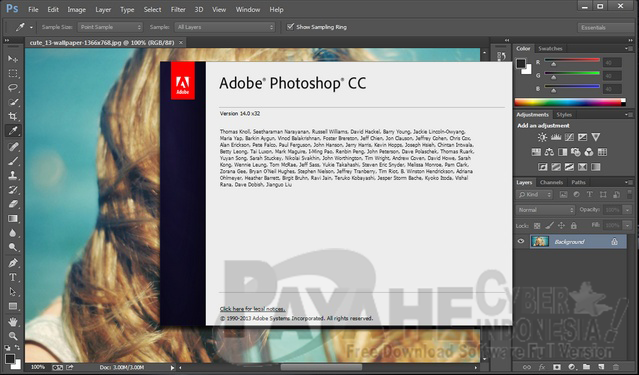Screen dimensions: 639x375
Task: Switch to the Styles tab
Action: 564,115
